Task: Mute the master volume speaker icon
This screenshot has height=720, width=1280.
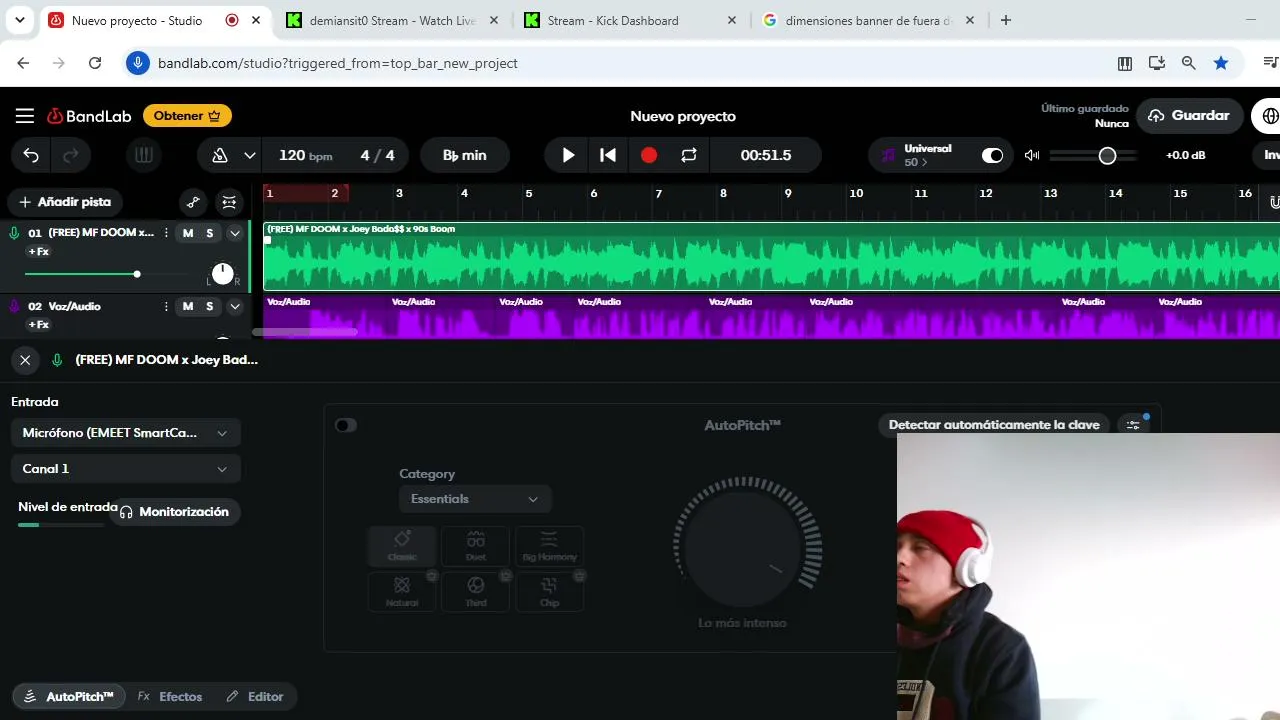Action: point(1032,155)
